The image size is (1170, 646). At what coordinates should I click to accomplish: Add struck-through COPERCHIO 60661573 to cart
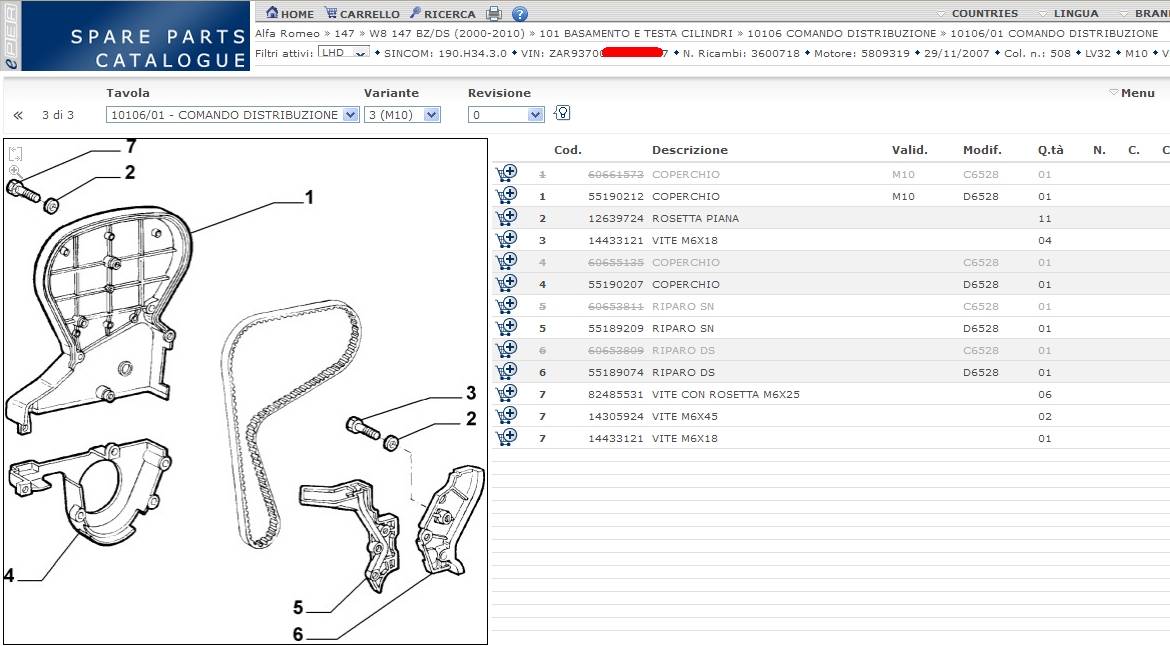click(x=507, y=174)
